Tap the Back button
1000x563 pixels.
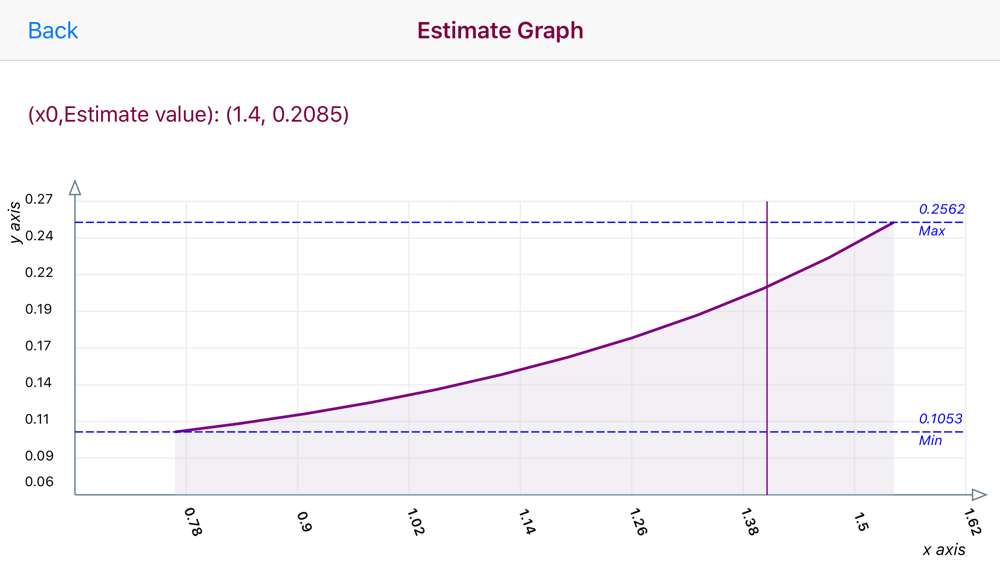click(x=53, y=30)
